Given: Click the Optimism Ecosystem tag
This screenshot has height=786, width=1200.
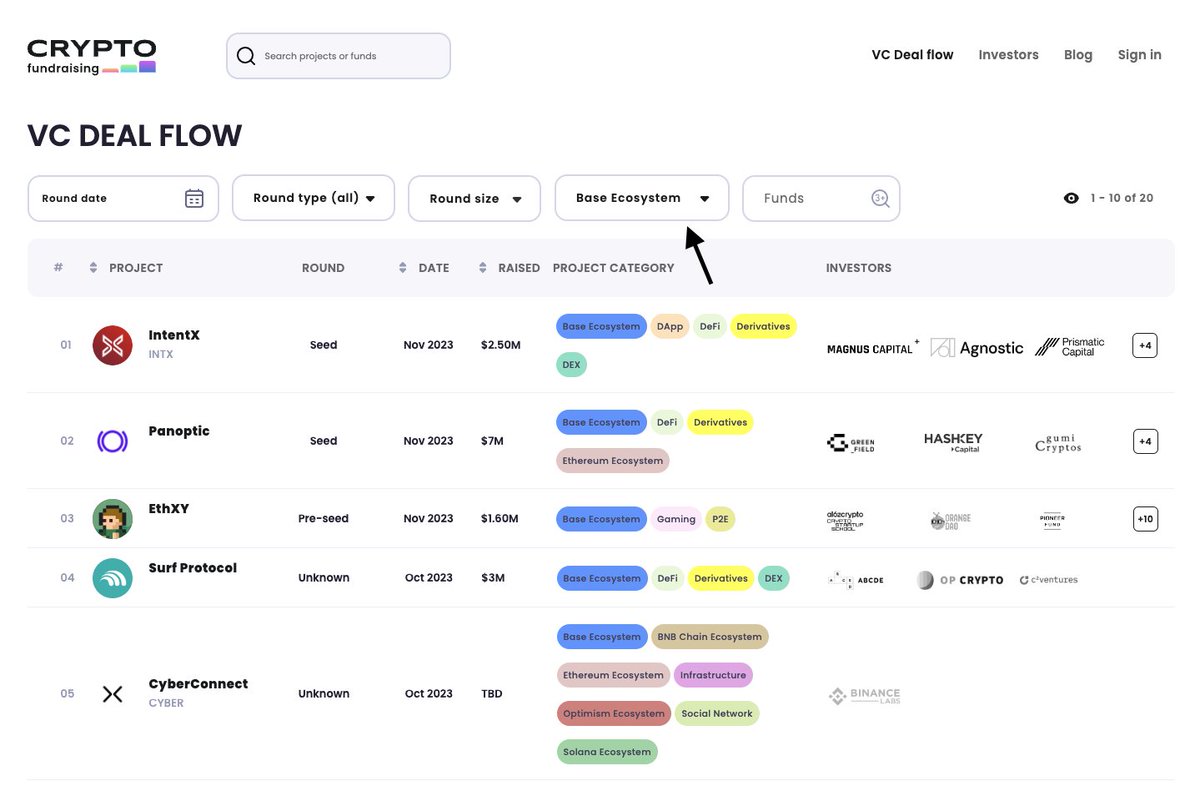Looking at the screenshot, I should (613, 714).
